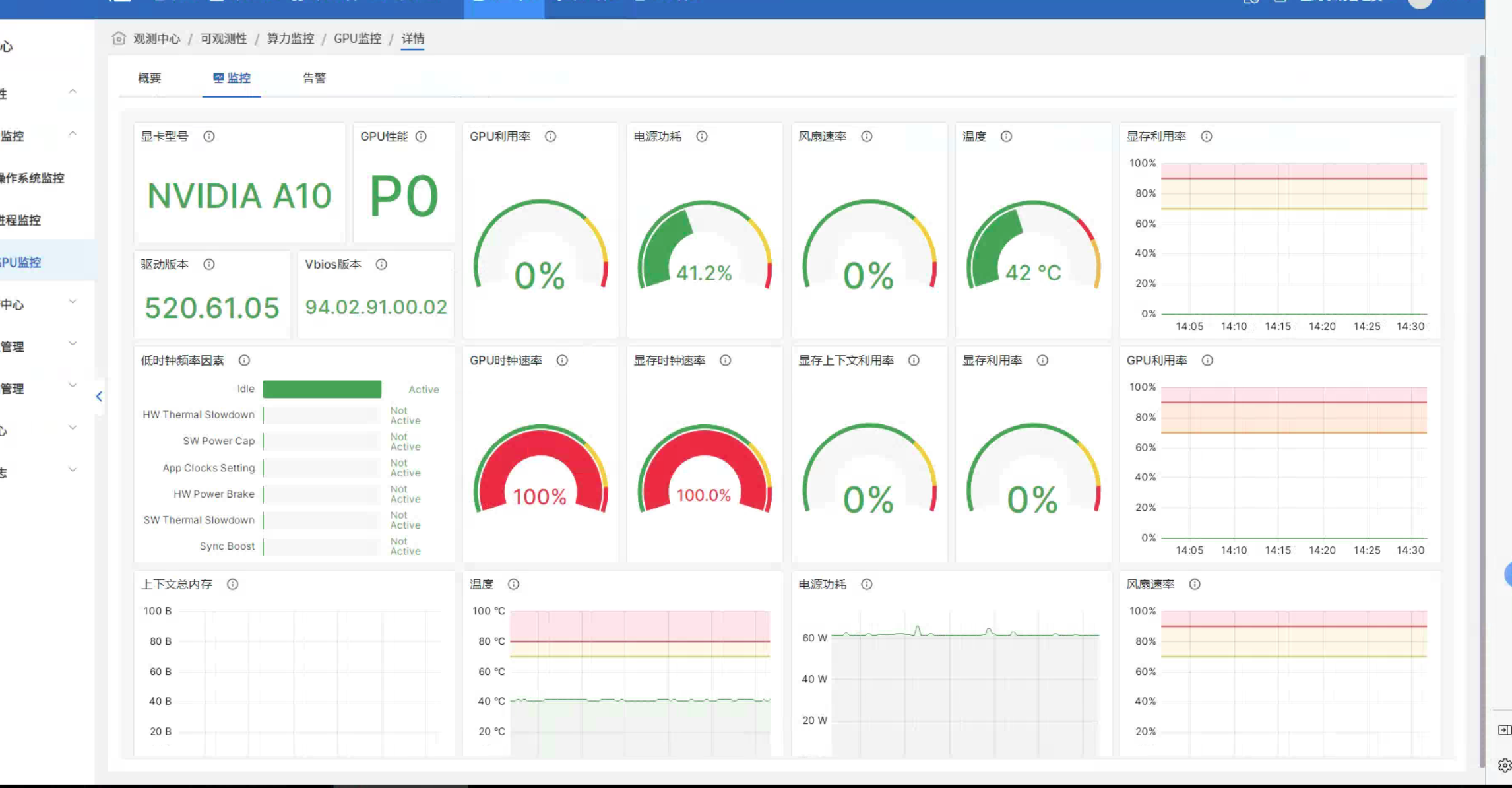Click info icon on 显存利用率 gauge panel

pos(1042,360)
